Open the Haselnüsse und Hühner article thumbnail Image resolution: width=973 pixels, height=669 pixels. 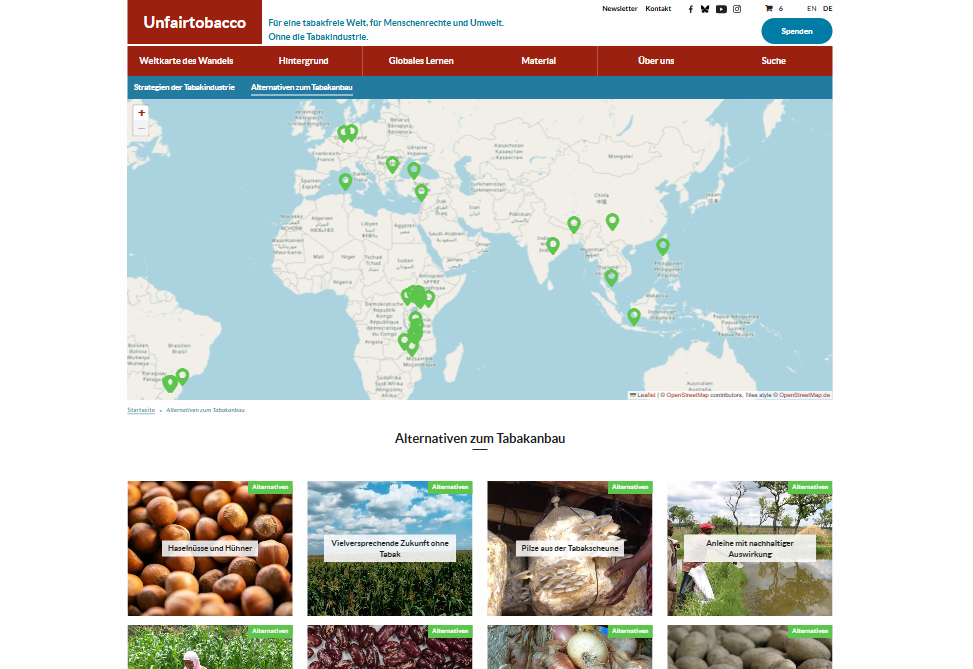[210, 548]
